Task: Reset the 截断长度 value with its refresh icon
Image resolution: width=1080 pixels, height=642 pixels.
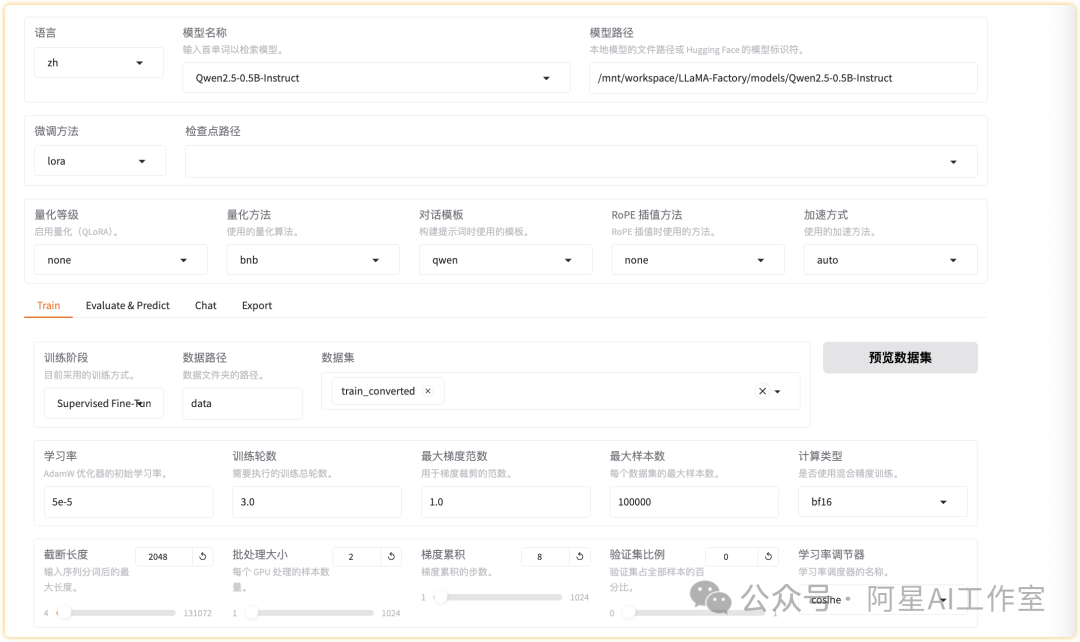Action: click(x=202, y=556)
